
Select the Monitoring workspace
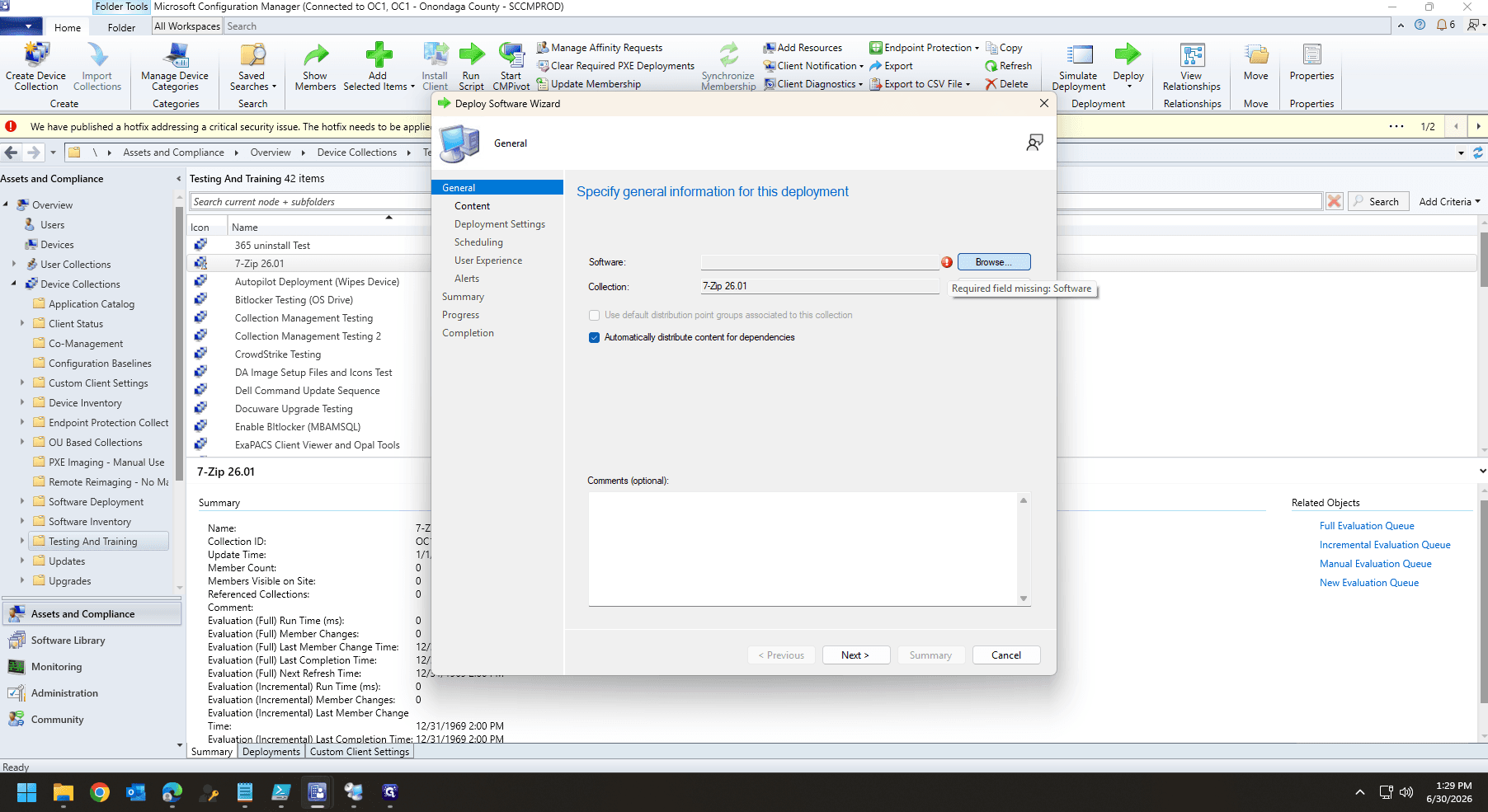[x=56, y=667]
